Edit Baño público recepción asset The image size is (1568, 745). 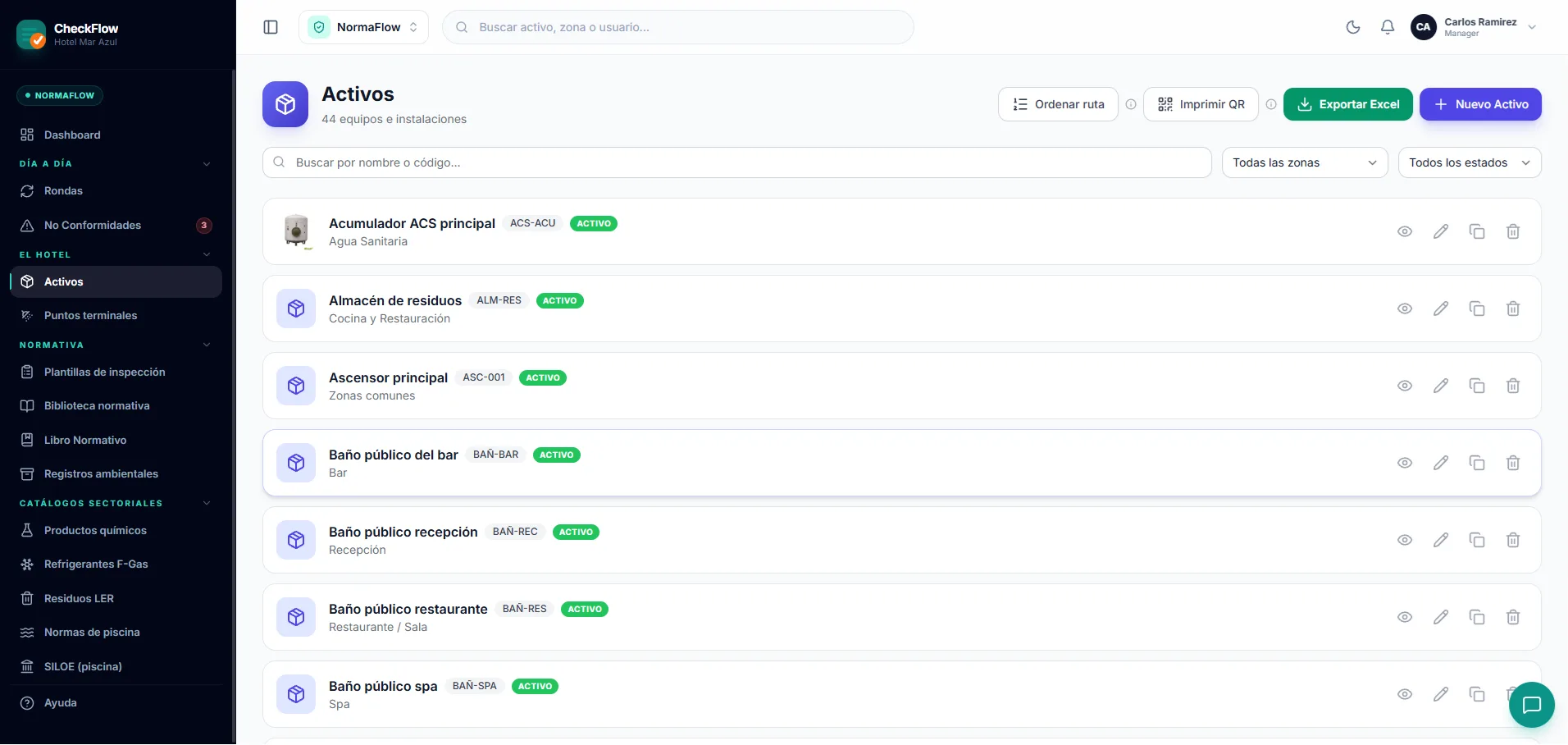pyautogui.click(x=1441, y=540)
